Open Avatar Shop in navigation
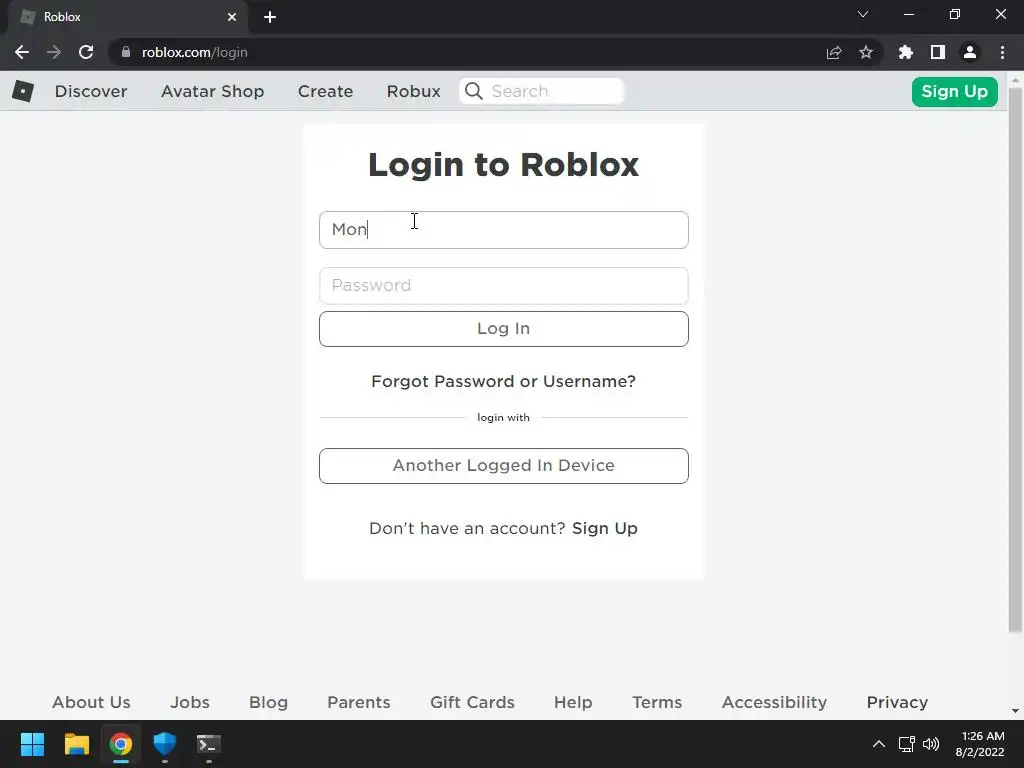The height and width of the screenshot is (768, 1024). pyautogui.click(x=212, y=91)
